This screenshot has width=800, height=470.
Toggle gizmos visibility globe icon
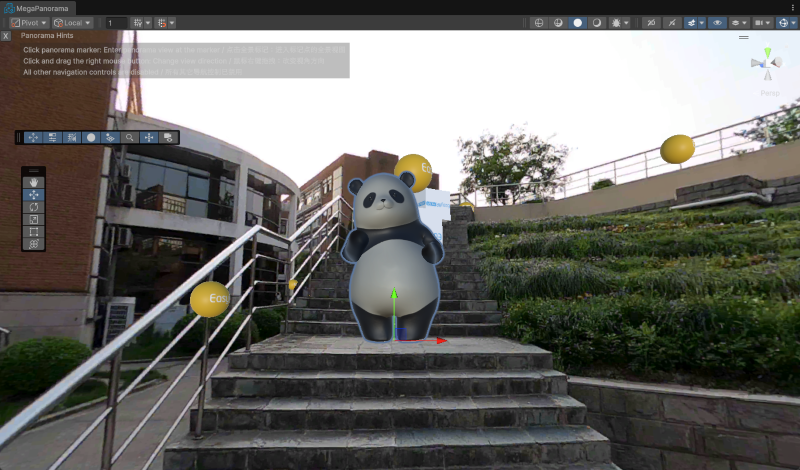tap(783, 23)
